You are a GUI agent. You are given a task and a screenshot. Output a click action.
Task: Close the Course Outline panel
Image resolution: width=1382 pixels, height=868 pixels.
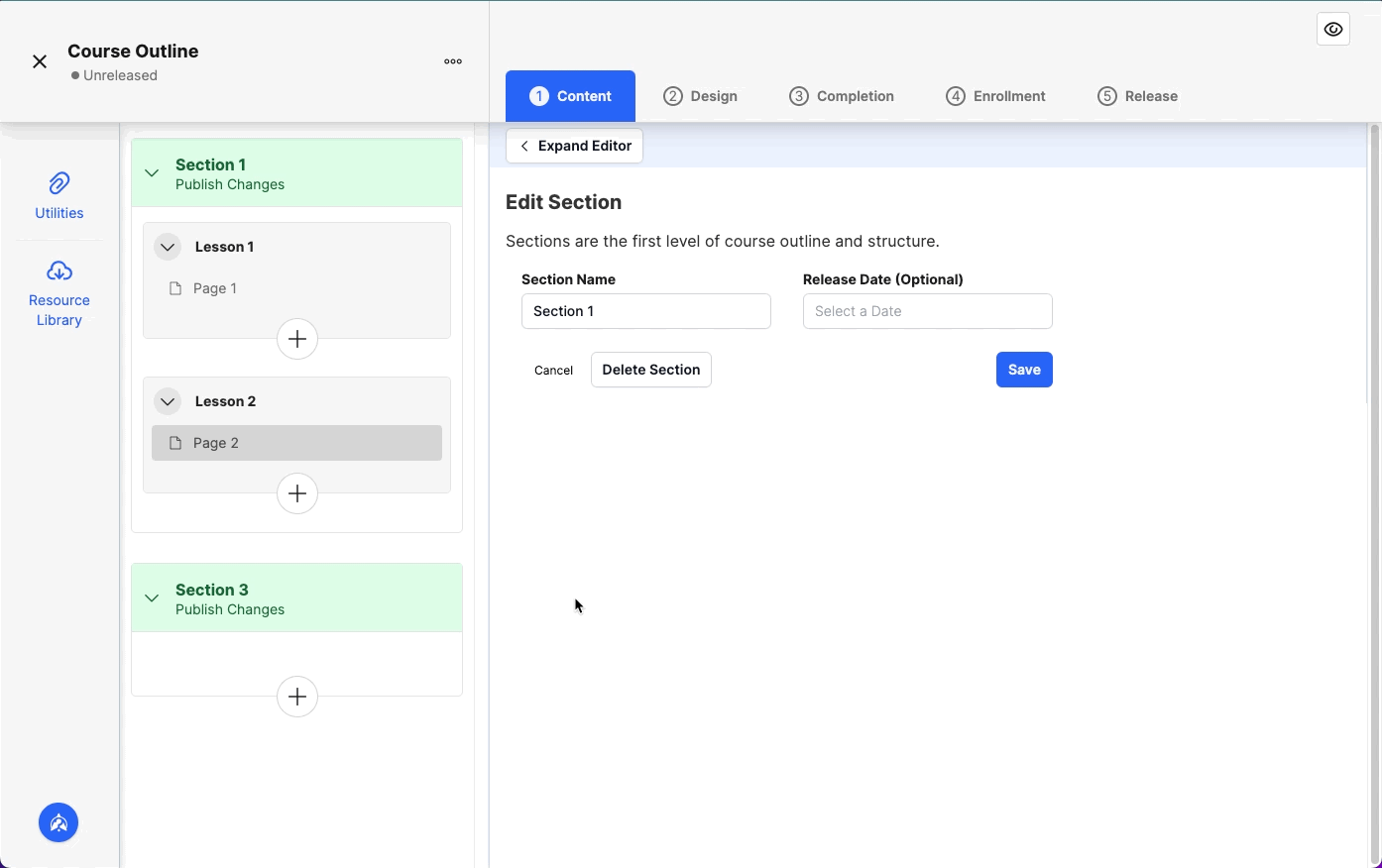click(x=40, y=61)
